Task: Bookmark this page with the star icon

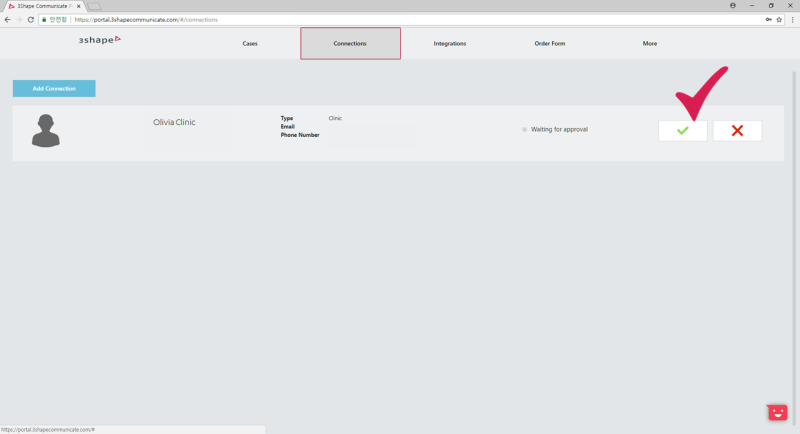Action: 779,19
